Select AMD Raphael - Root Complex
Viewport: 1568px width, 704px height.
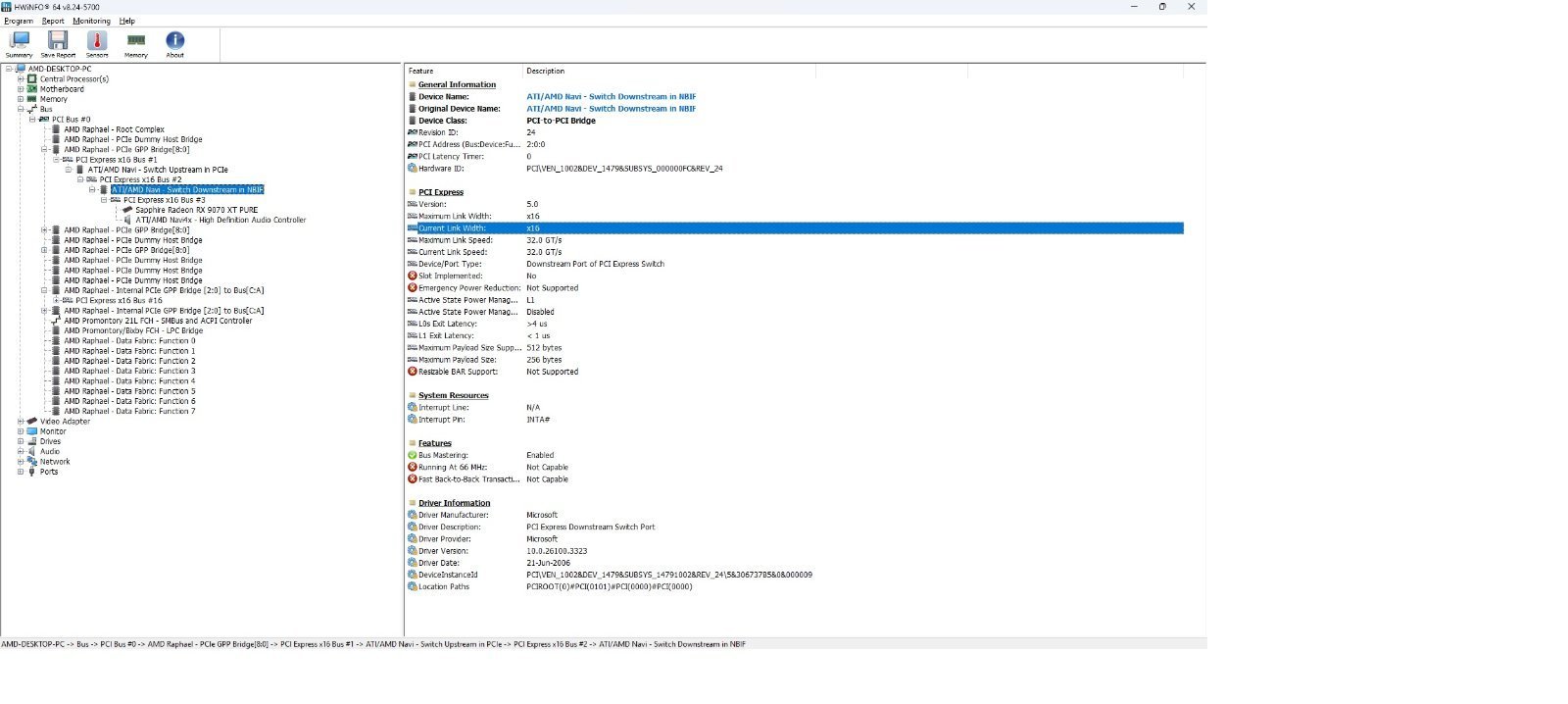pyautogui.click(x=114, y=129)
